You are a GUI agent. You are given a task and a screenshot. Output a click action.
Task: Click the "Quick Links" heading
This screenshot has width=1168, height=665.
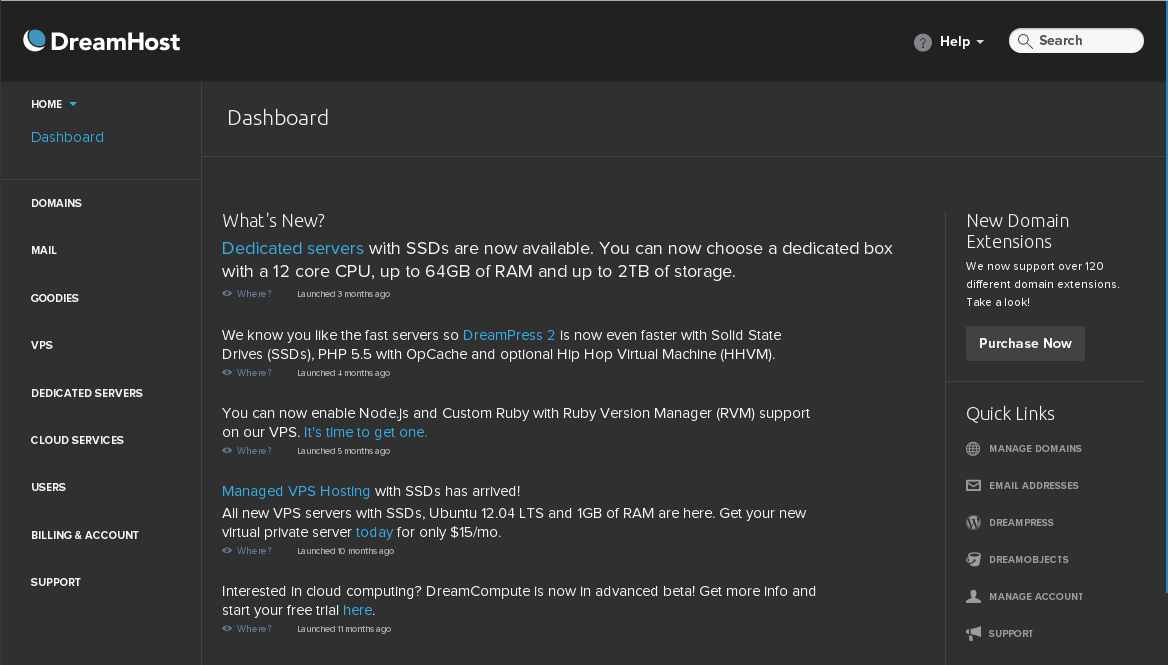point(1010,413)
